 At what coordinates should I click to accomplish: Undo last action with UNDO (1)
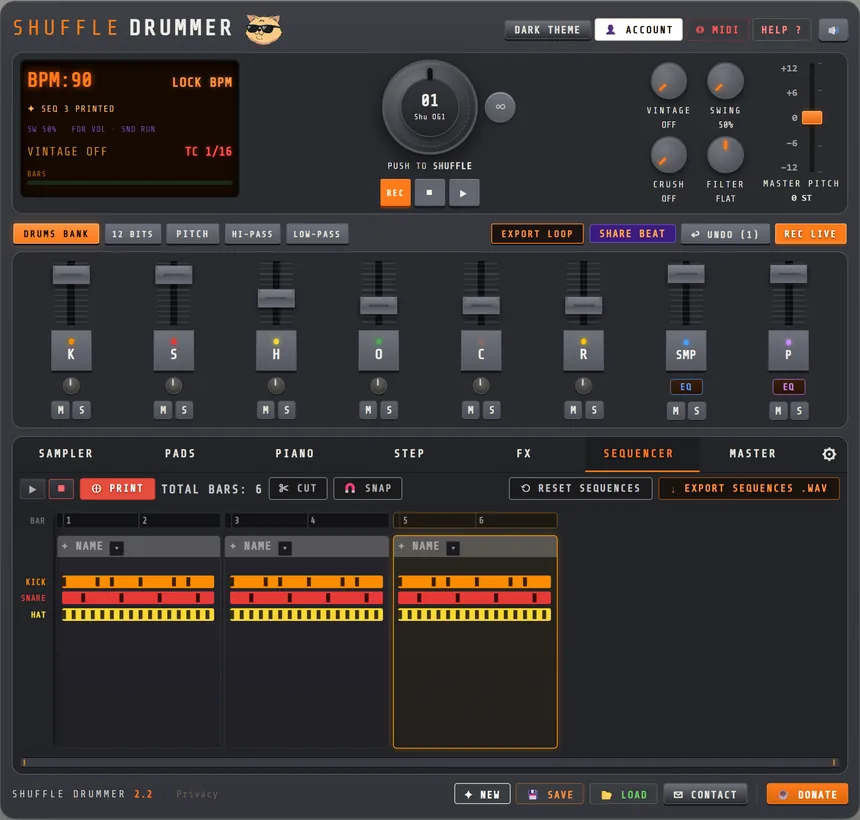(x=726, y=234)
